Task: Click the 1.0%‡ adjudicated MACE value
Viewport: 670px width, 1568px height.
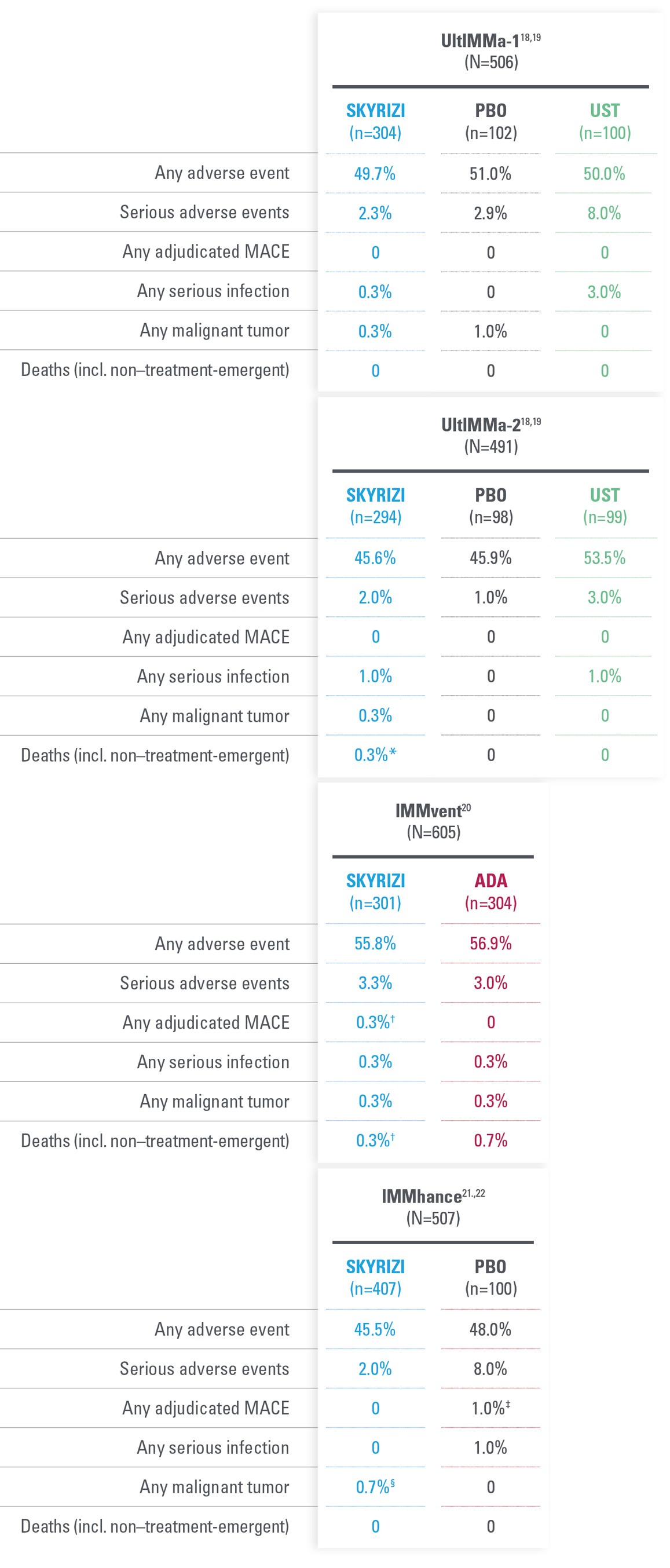Action: coord(490,1408)
